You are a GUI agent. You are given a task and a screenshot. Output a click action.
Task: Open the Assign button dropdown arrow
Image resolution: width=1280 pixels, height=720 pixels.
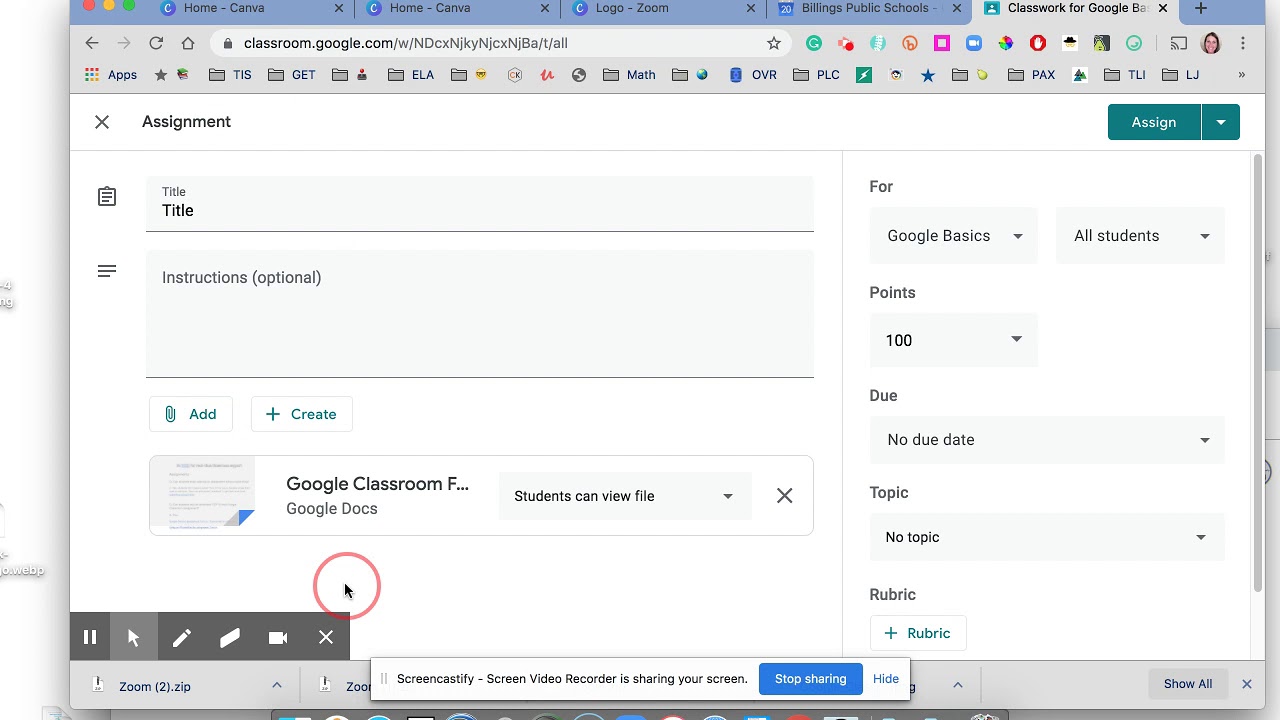click(1221, 122)
